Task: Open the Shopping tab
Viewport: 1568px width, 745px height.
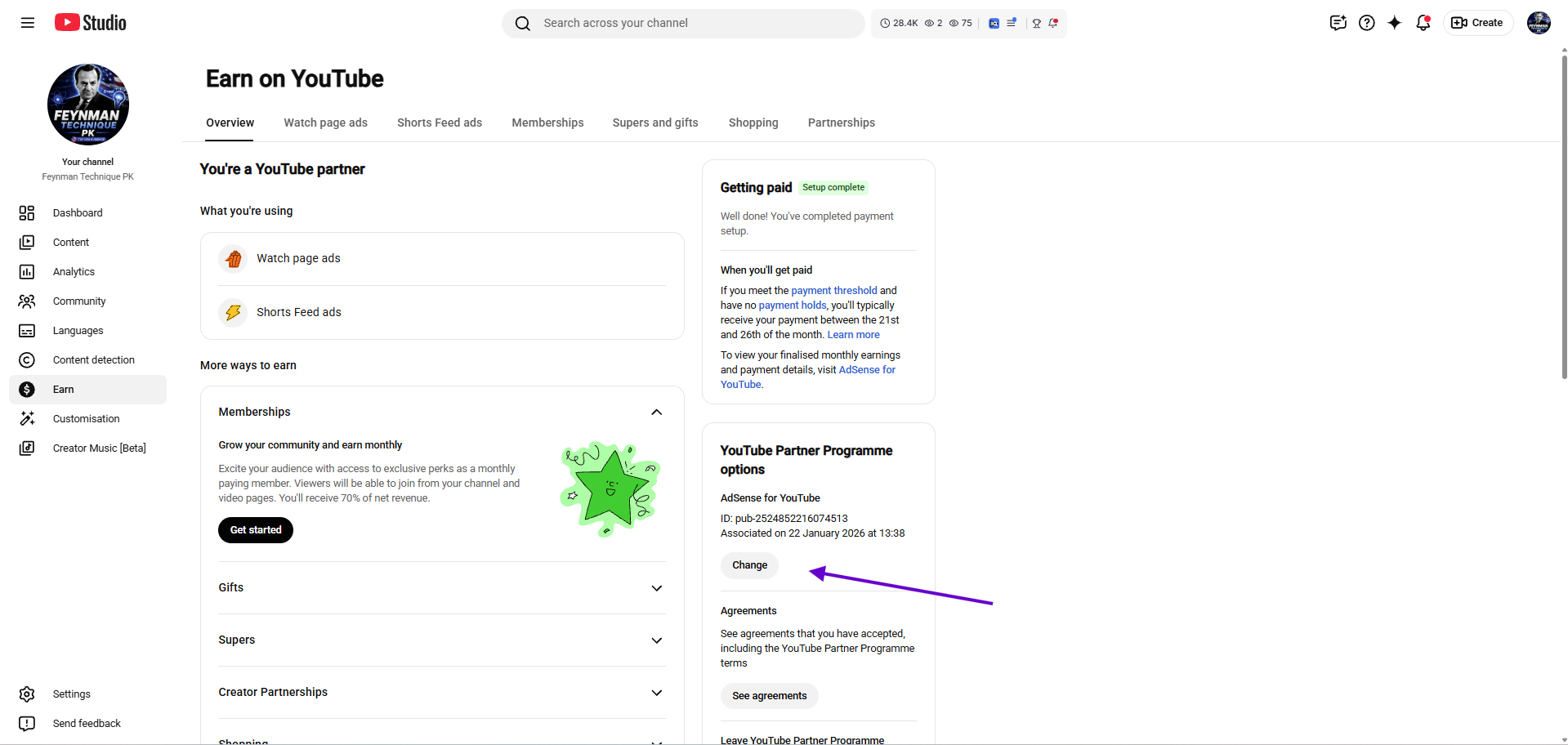Action: [753, 123]
